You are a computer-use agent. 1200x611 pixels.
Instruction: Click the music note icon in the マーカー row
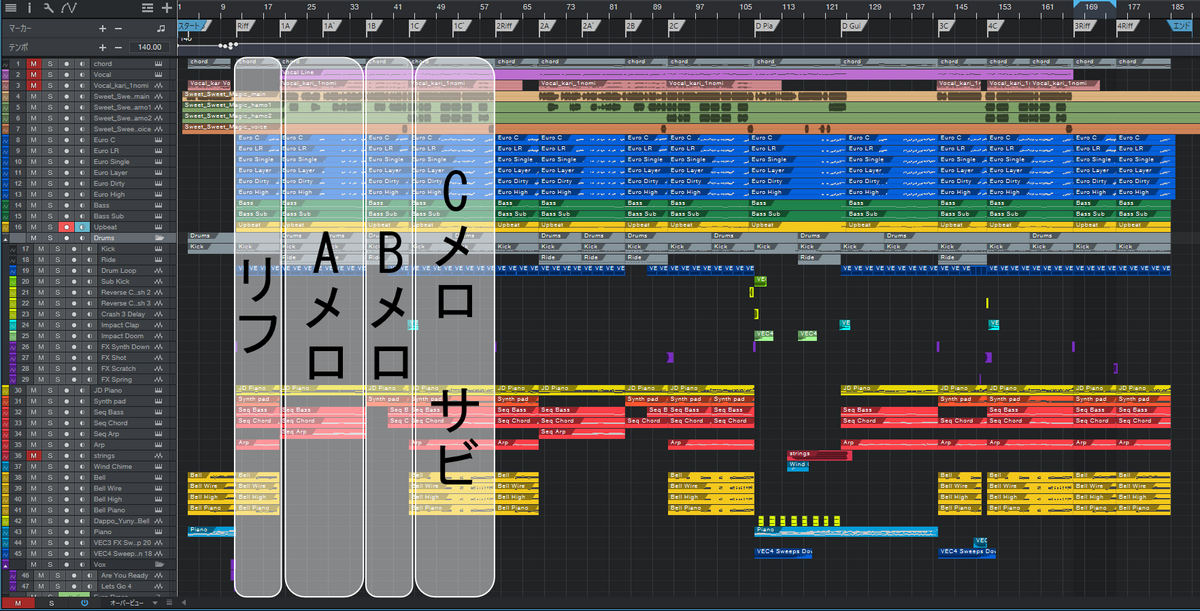click(161, 28)
